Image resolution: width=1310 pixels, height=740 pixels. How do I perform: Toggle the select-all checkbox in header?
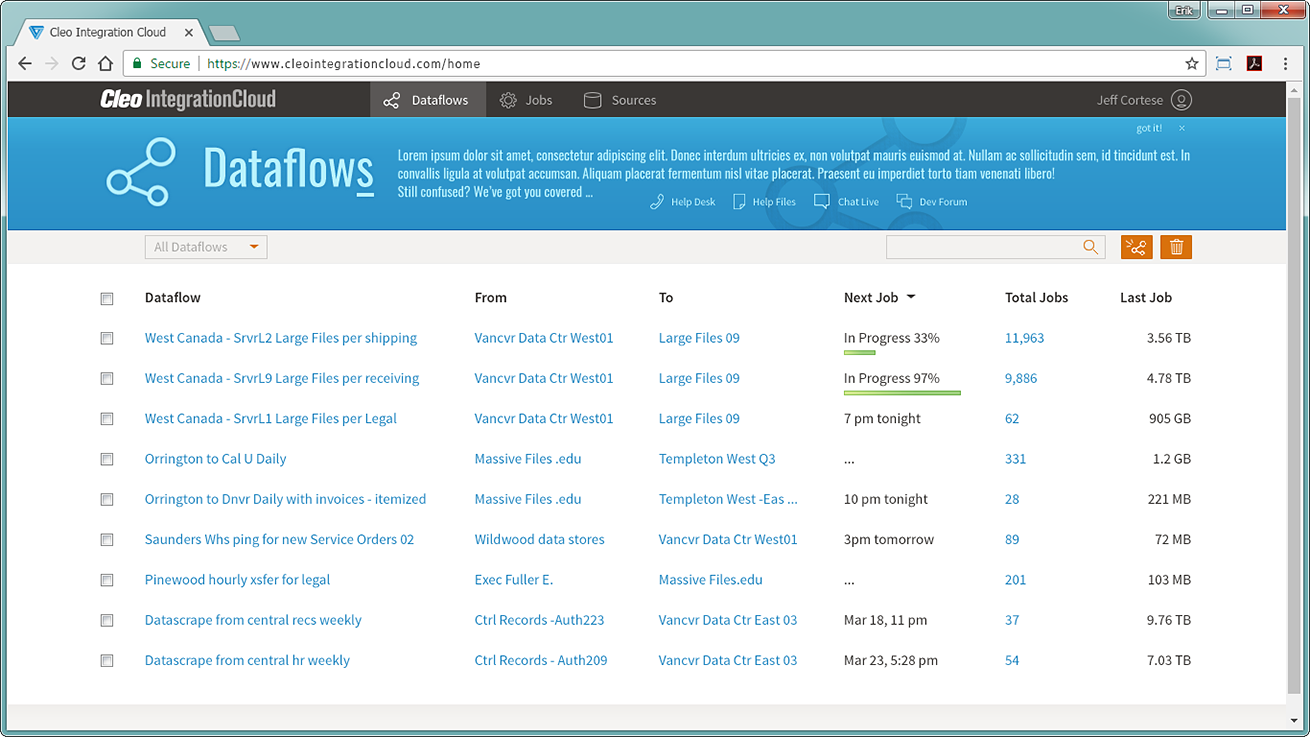point(107,298)
